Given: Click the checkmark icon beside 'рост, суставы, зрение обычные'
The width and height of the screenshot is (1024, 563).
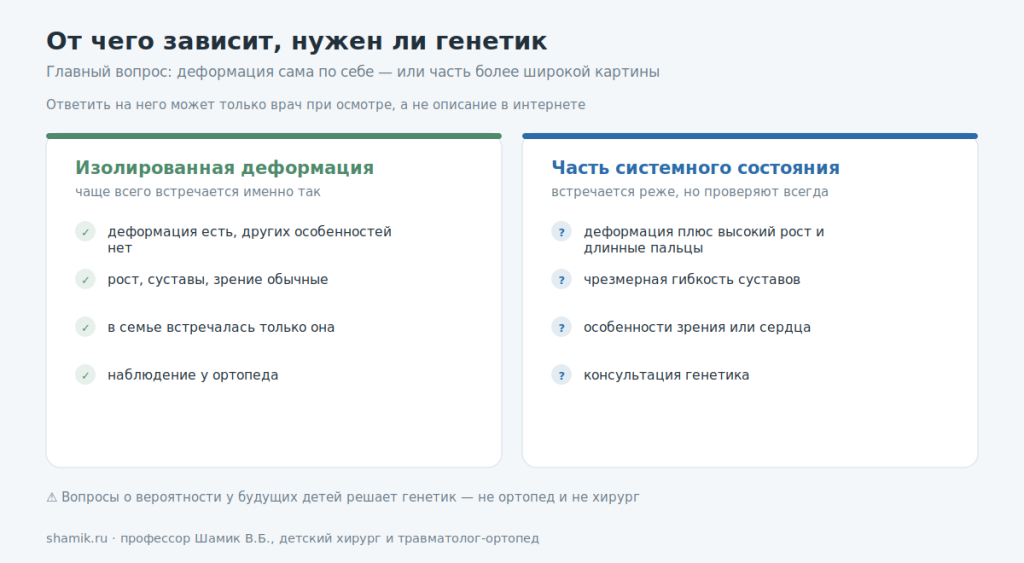Looking at the screenshot, I should tap(85, 280).
